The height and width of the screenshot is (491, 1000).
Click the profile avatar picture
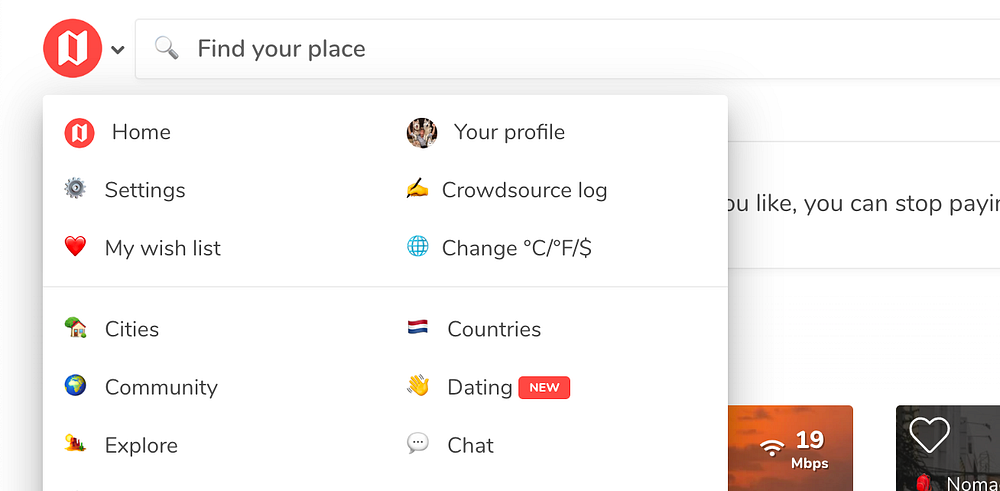coord(422,132)
